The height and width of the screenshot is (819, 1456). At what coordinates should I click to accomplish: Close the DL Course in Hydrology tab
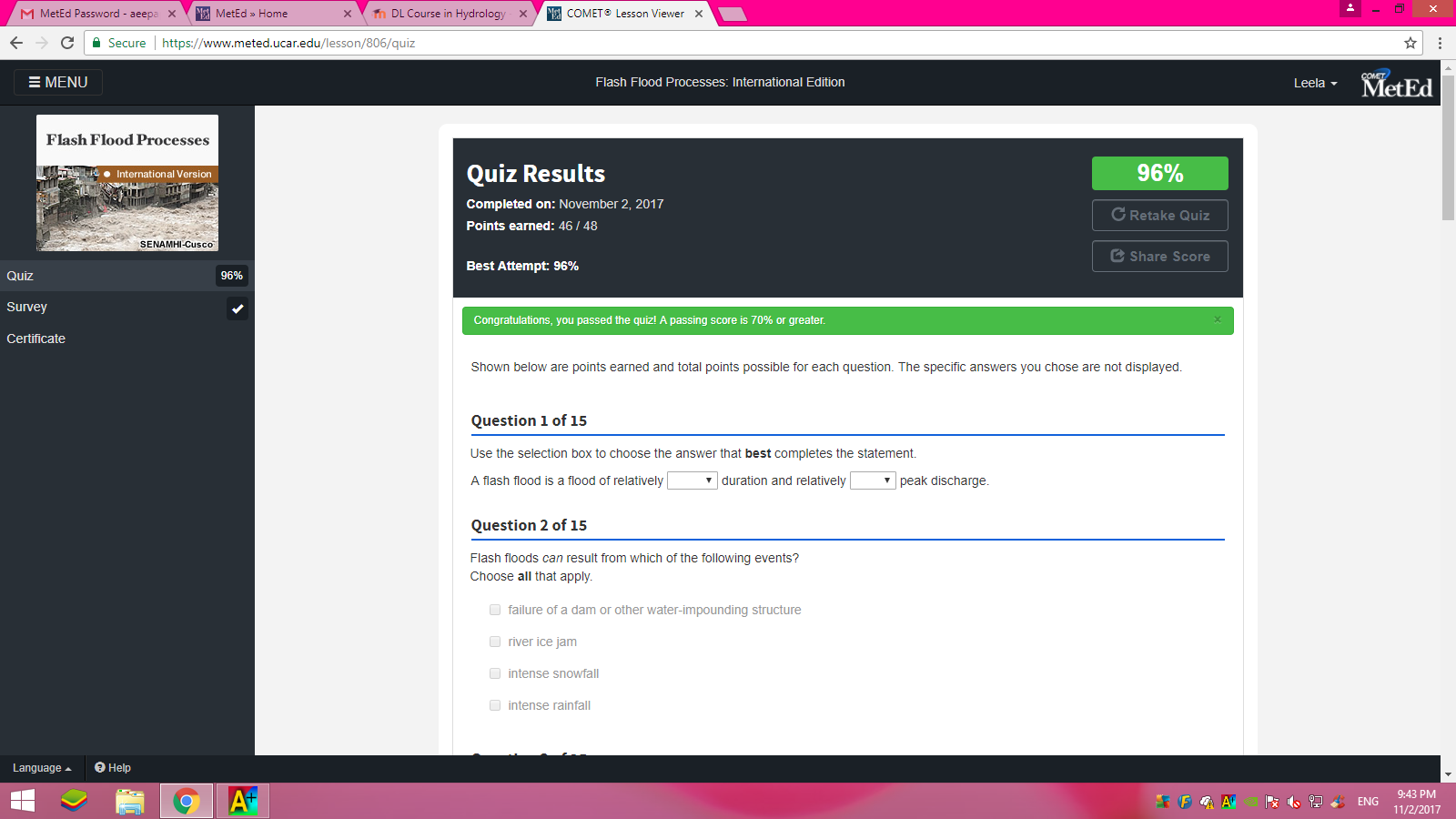point(523,14)
